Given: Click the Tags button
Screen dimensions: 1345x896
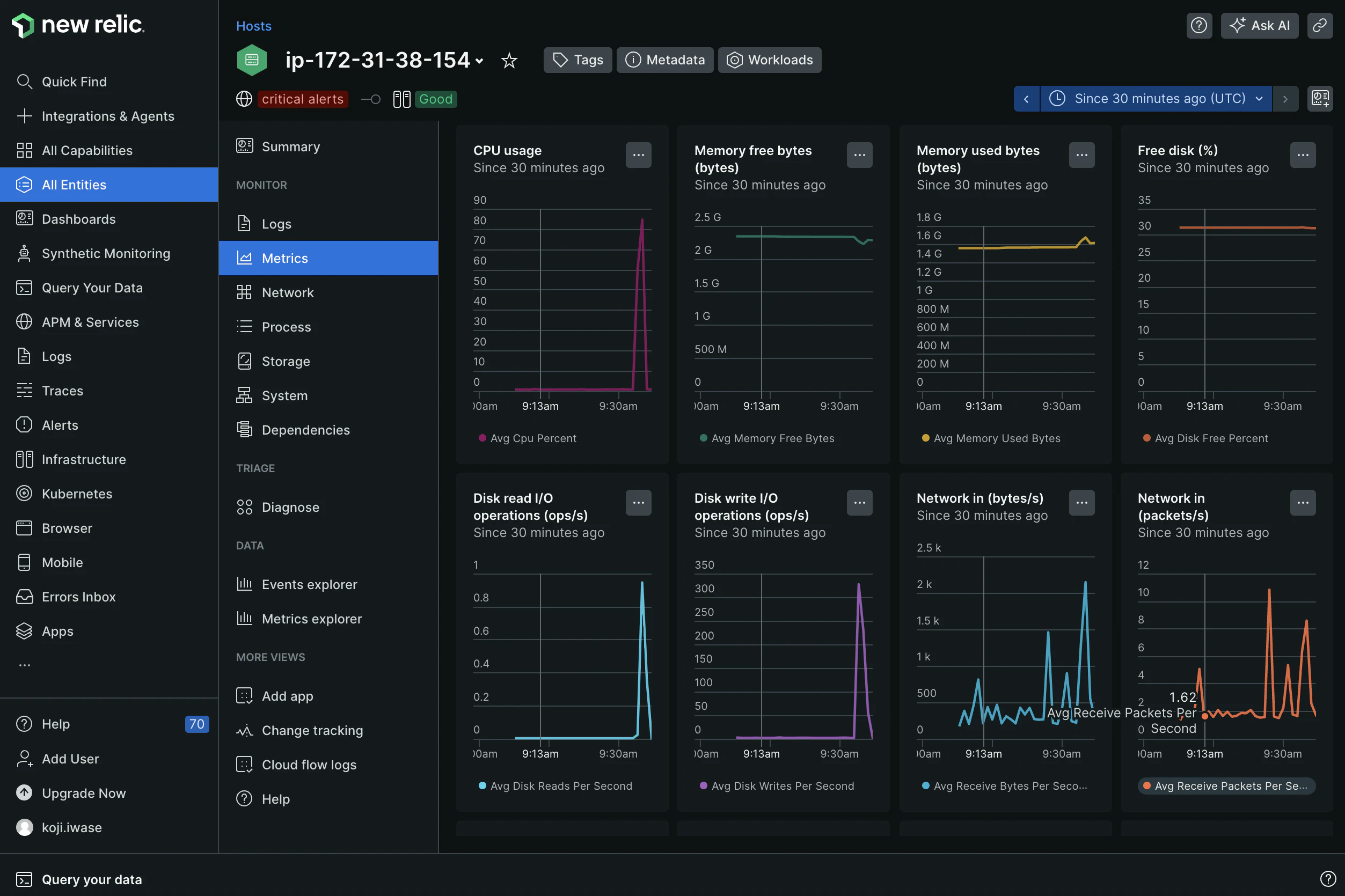Looking at the screenshot, I should point(578,60).
